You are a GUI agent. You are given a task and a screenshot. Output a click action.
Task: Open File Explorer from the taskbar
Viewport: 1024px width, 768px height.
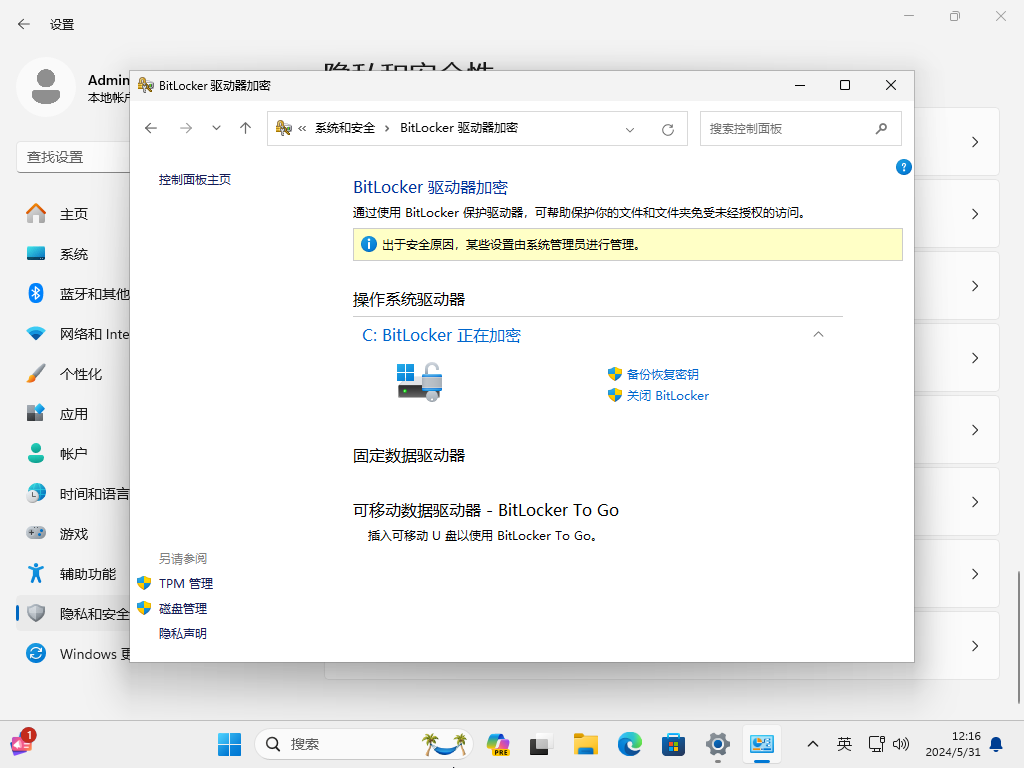(585, 744)
